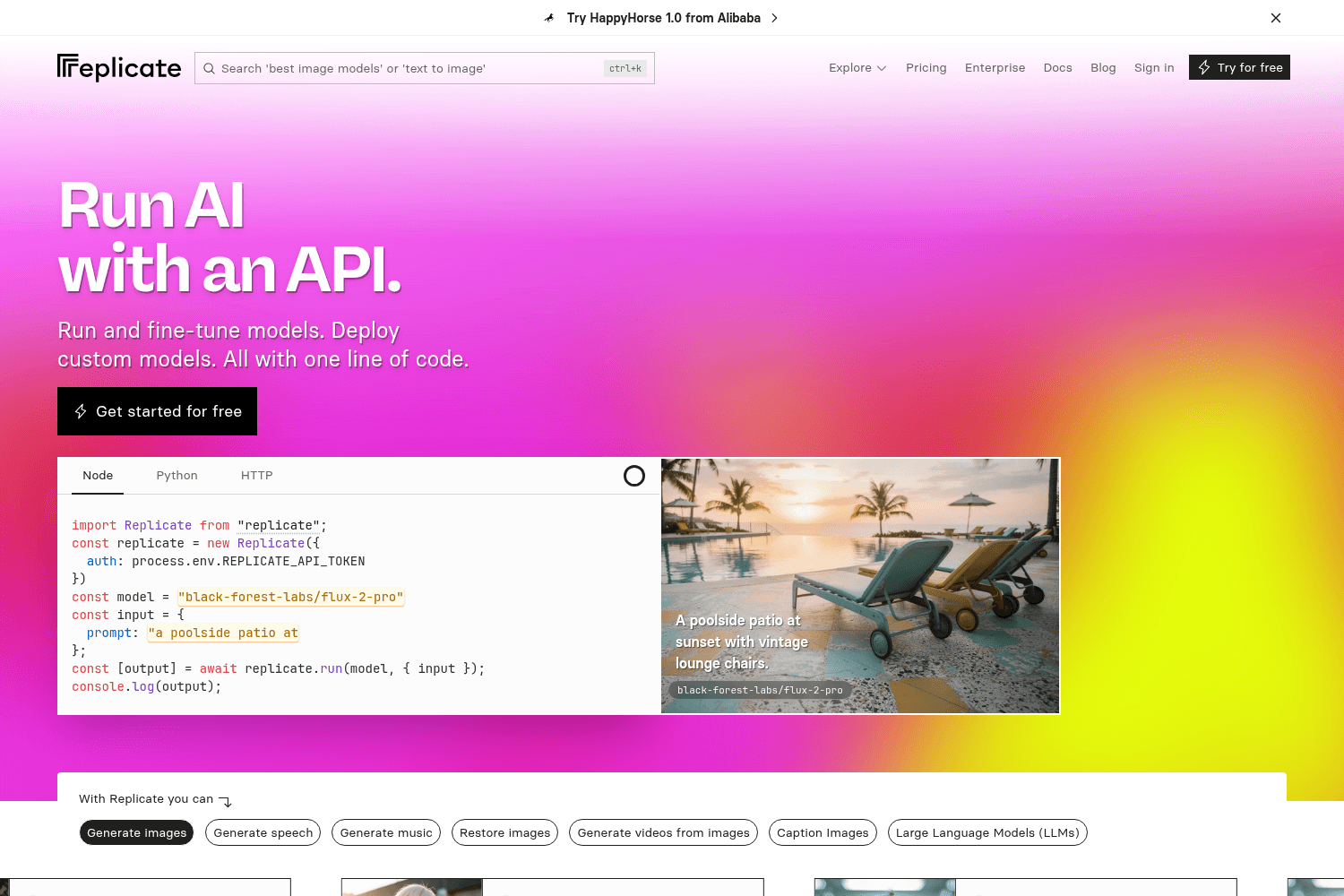
Task: Select the Large Language Models (LLMs) pill
Action: pyautogui.click(x=987, y=832)
